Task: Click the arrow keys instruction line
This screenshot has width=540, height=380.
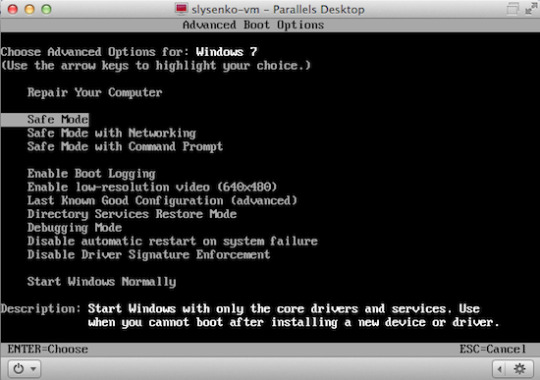Action: coord(156,65)
